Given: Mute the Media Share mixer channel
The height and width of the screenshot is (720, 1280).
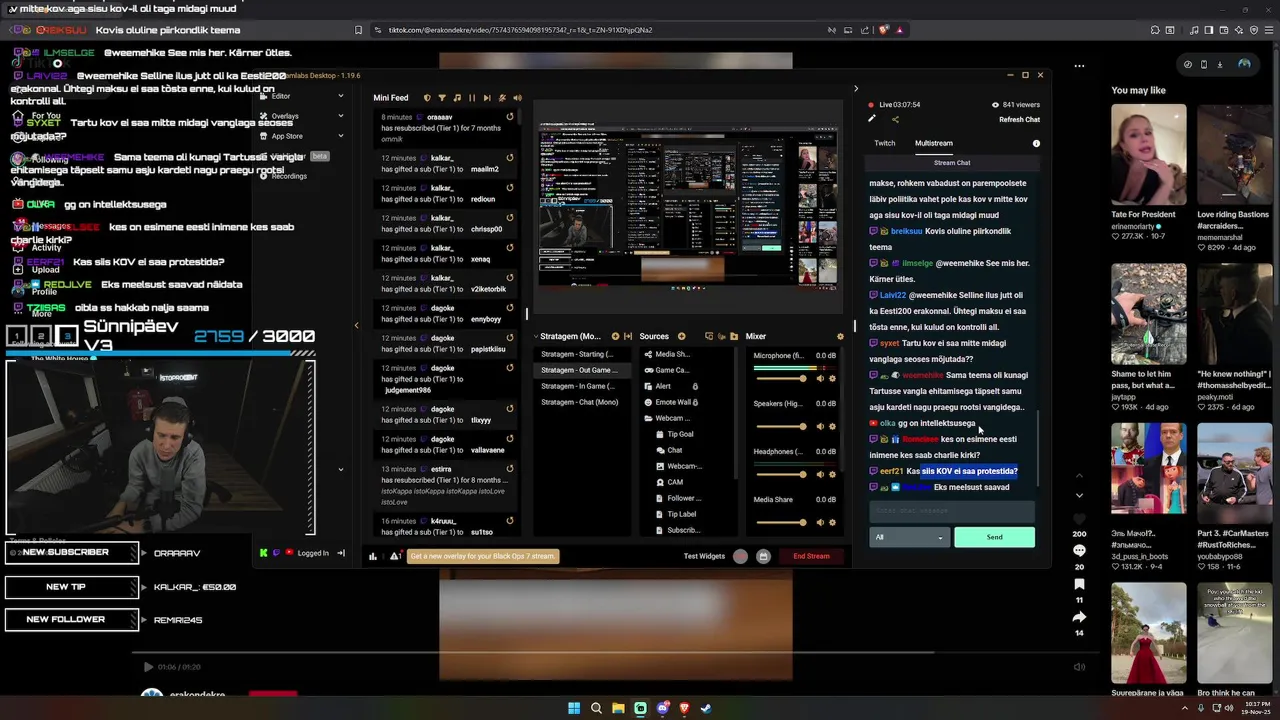Looking at the screenshot, I should click(820, 522).
